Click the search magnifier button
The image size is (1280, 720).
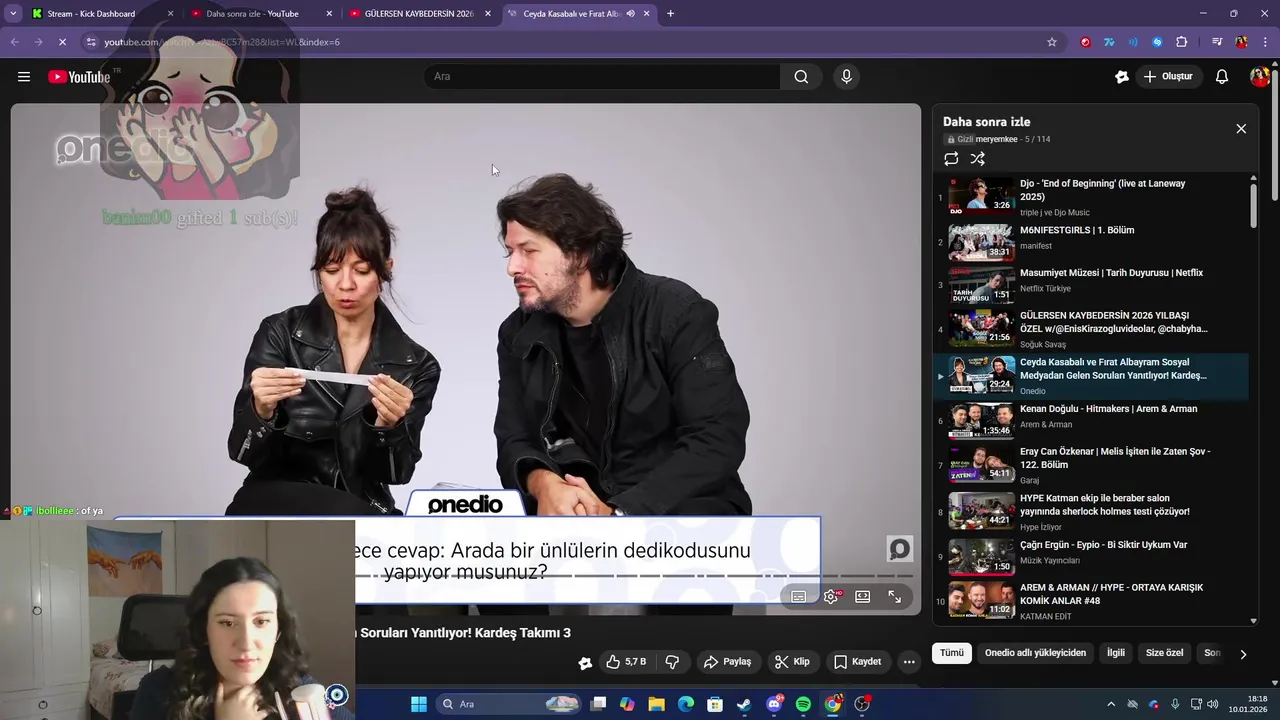click(x=801, y=77)
